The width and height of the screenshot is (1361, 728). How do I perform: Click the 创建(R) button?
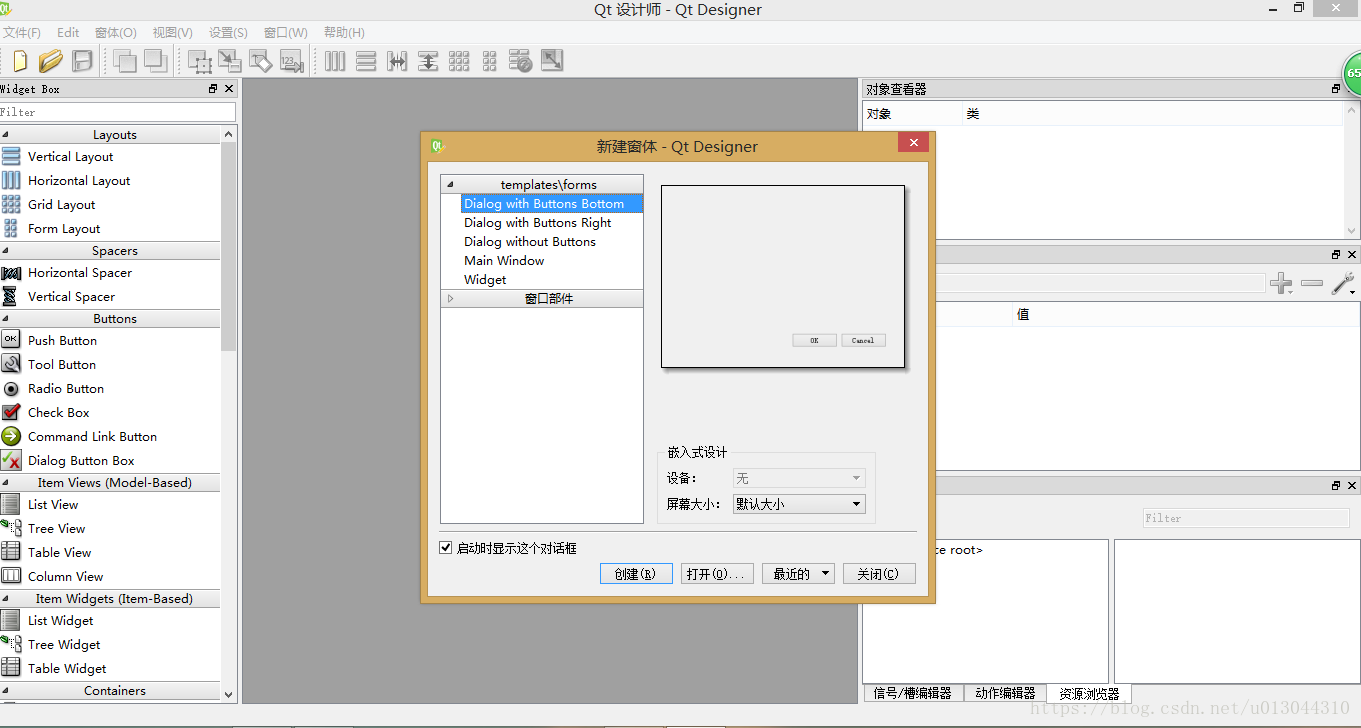(x=636, y=573)
